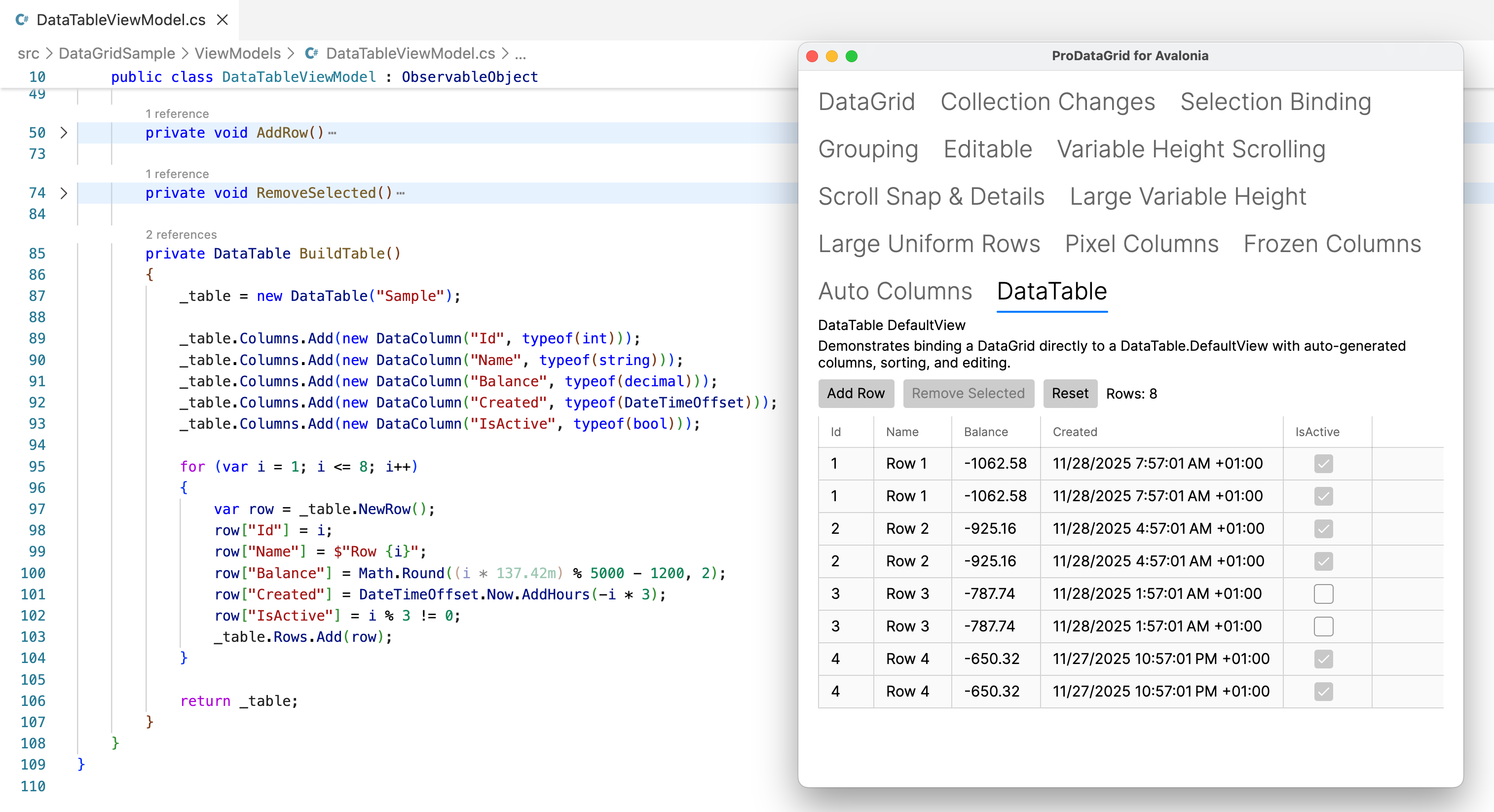Toggle IsActive checkbox in first Row 1

click(x=1323, y=463)
